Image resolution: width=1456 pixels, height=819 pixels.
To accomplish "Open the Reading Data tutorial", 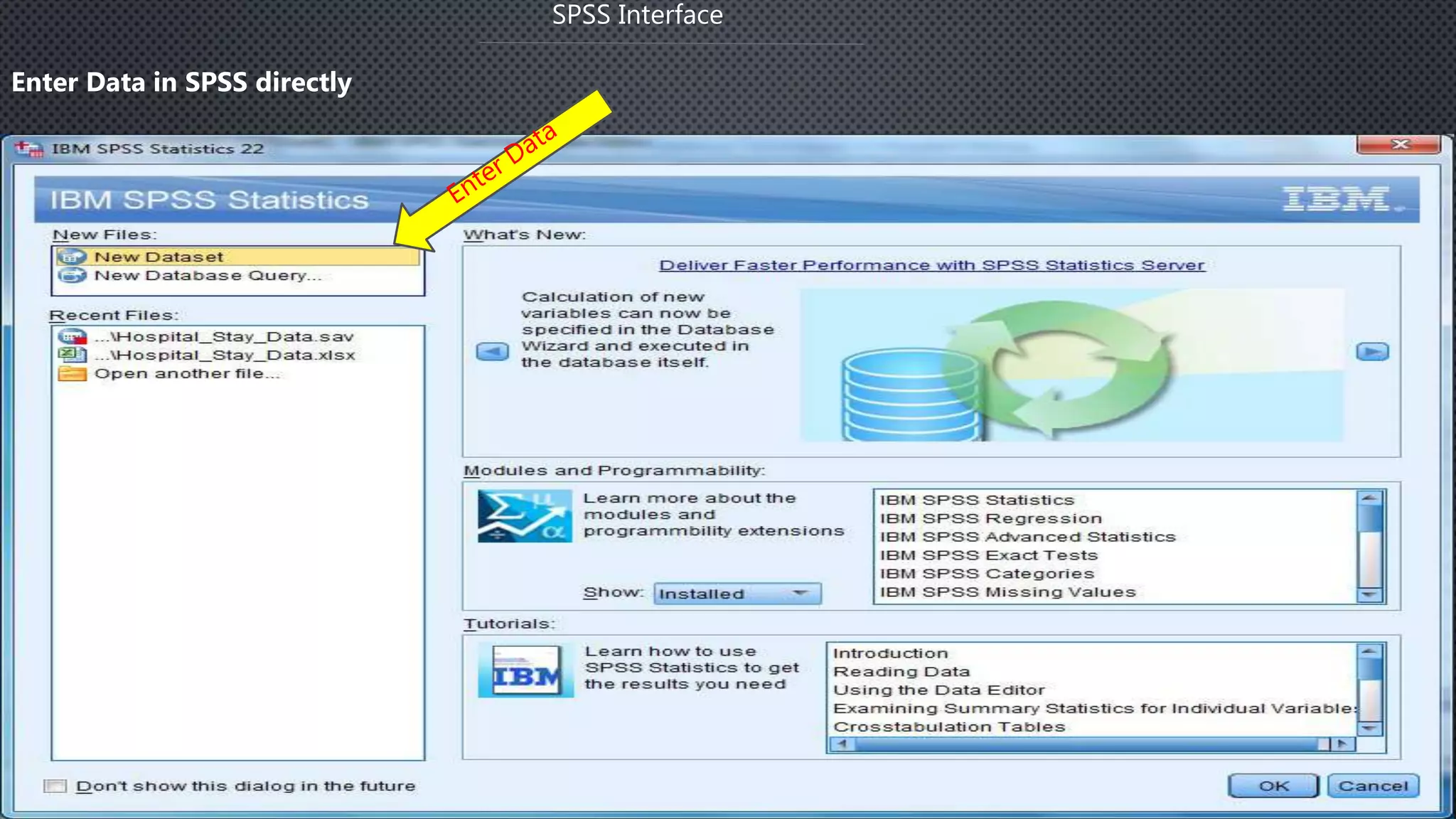I will tap(901, 671).
